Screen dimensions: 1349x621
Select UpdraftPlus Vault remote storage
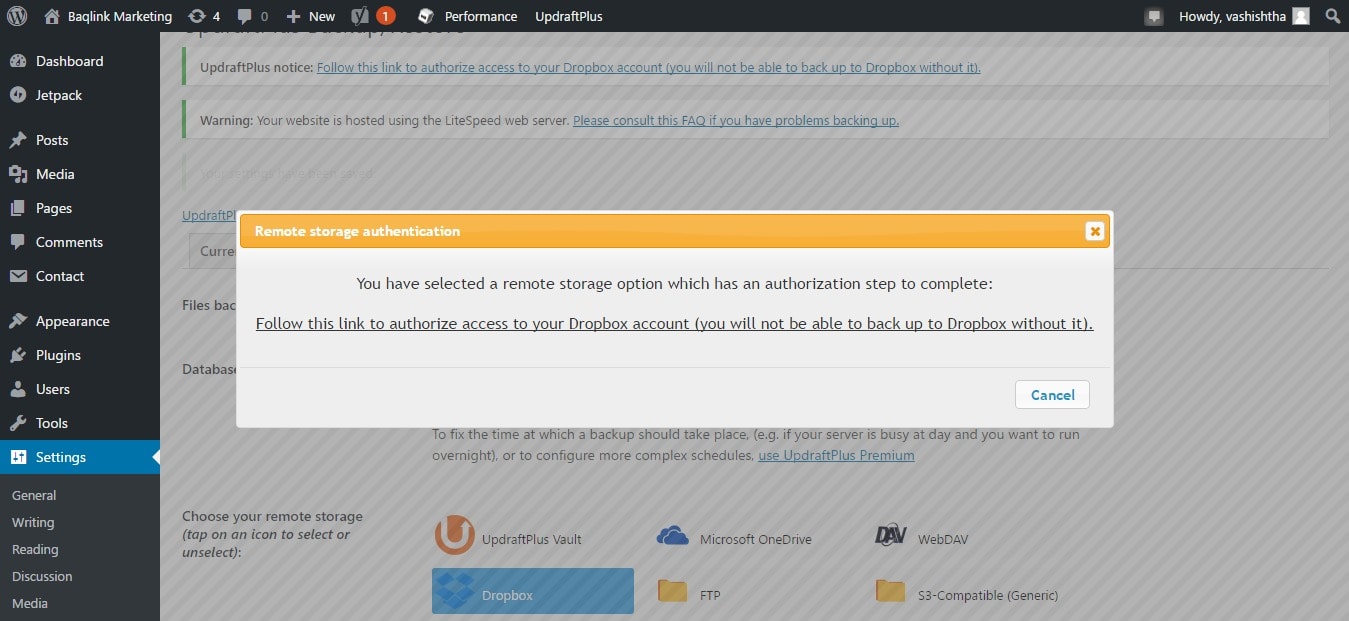click(508, 537)
